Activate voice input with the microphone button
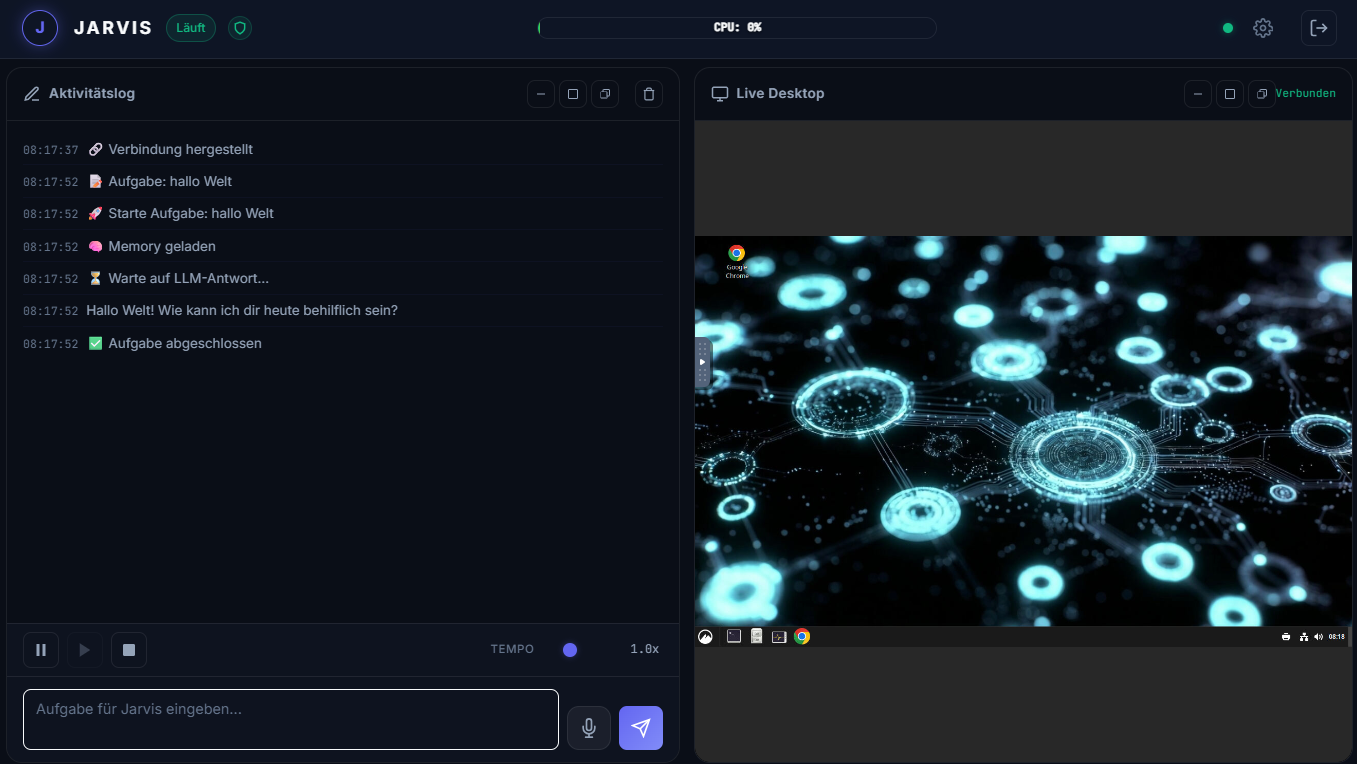The height and width of the screenshot is (764, 1357). [x=589, y=728]
